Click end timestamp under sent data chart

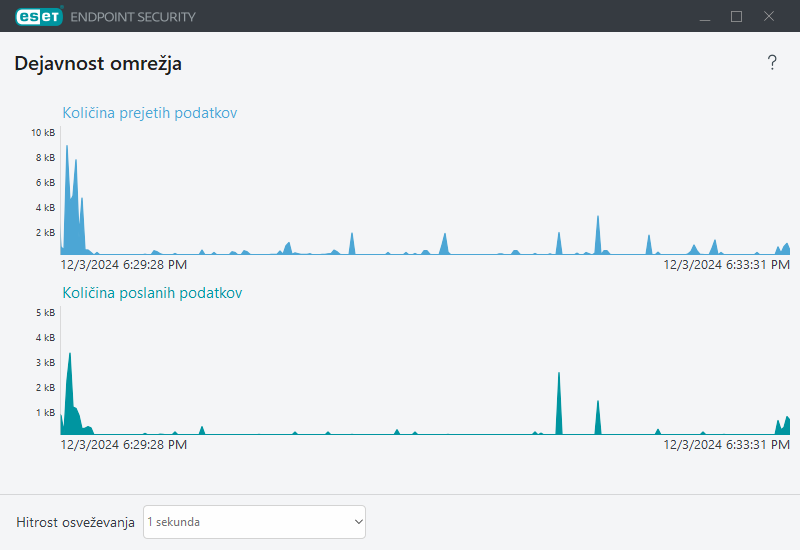(727, 444)
